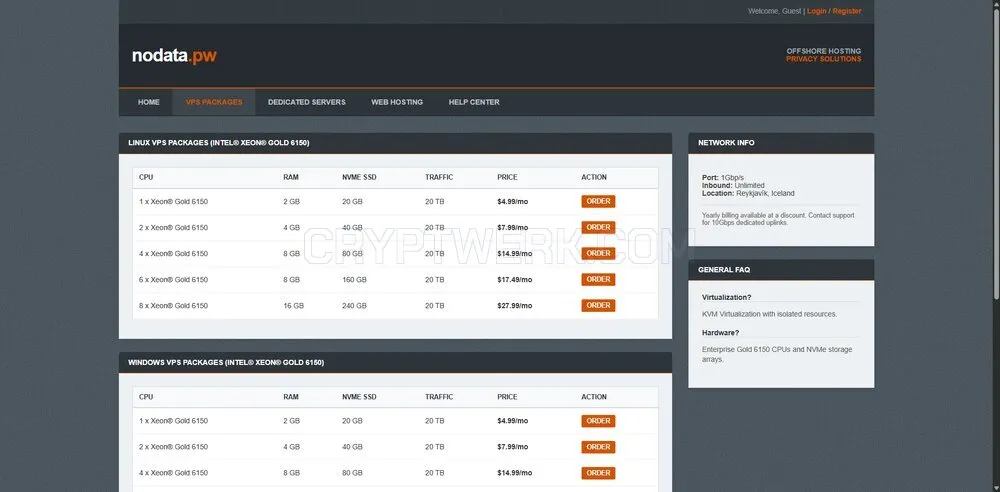Click the NETWORK INFO panel header
The height and width of the screenshot is (492, 1000).
(x=781, y=143)
